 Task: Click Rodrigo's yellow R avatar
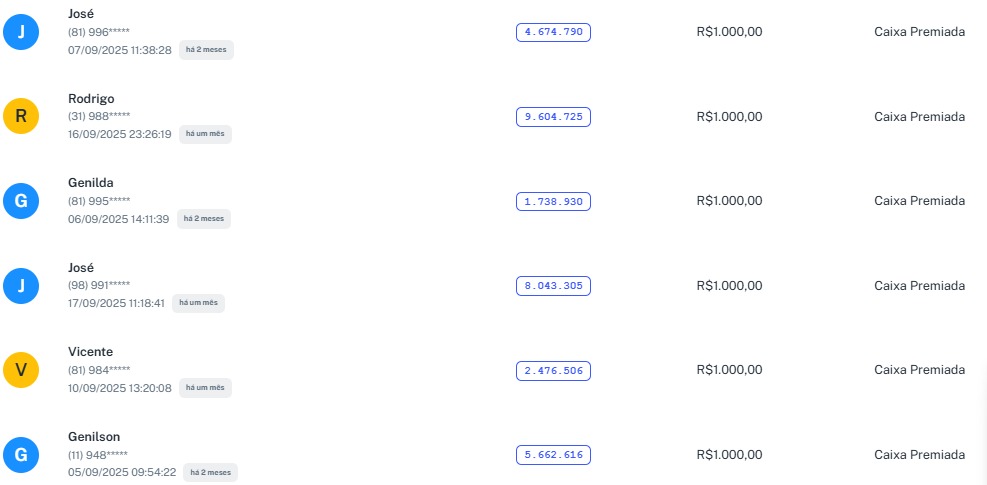(21, 117)
